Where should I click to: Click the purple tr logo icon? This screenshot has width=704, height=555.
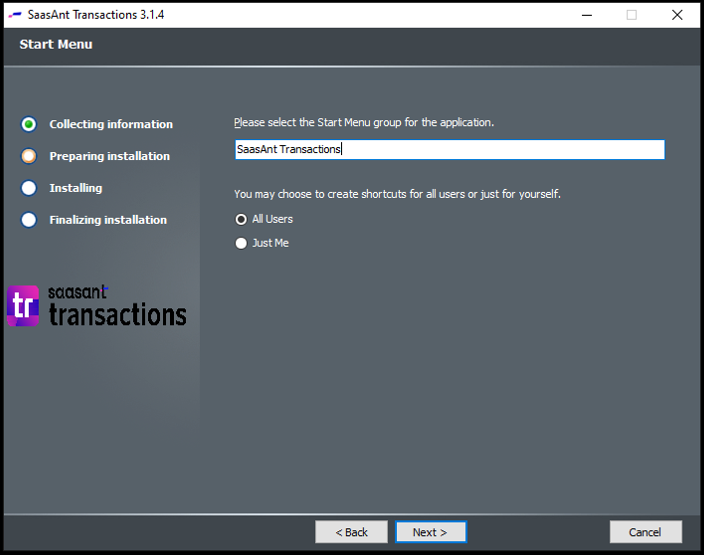coord(23,306)
